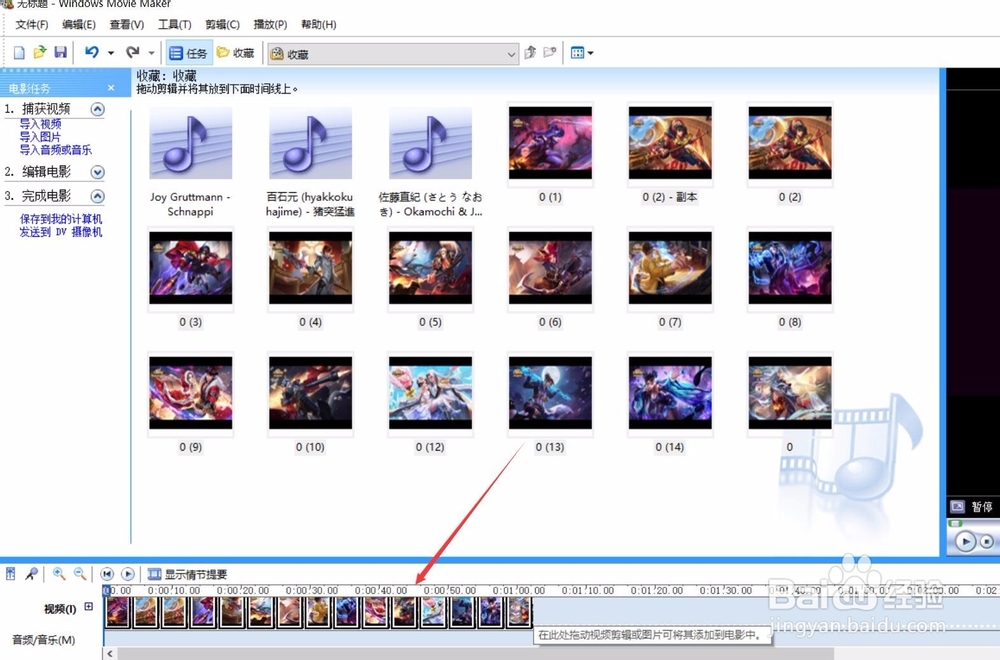Click the first clip on video track
The image size is (1000, 660).
coord(118,611)
